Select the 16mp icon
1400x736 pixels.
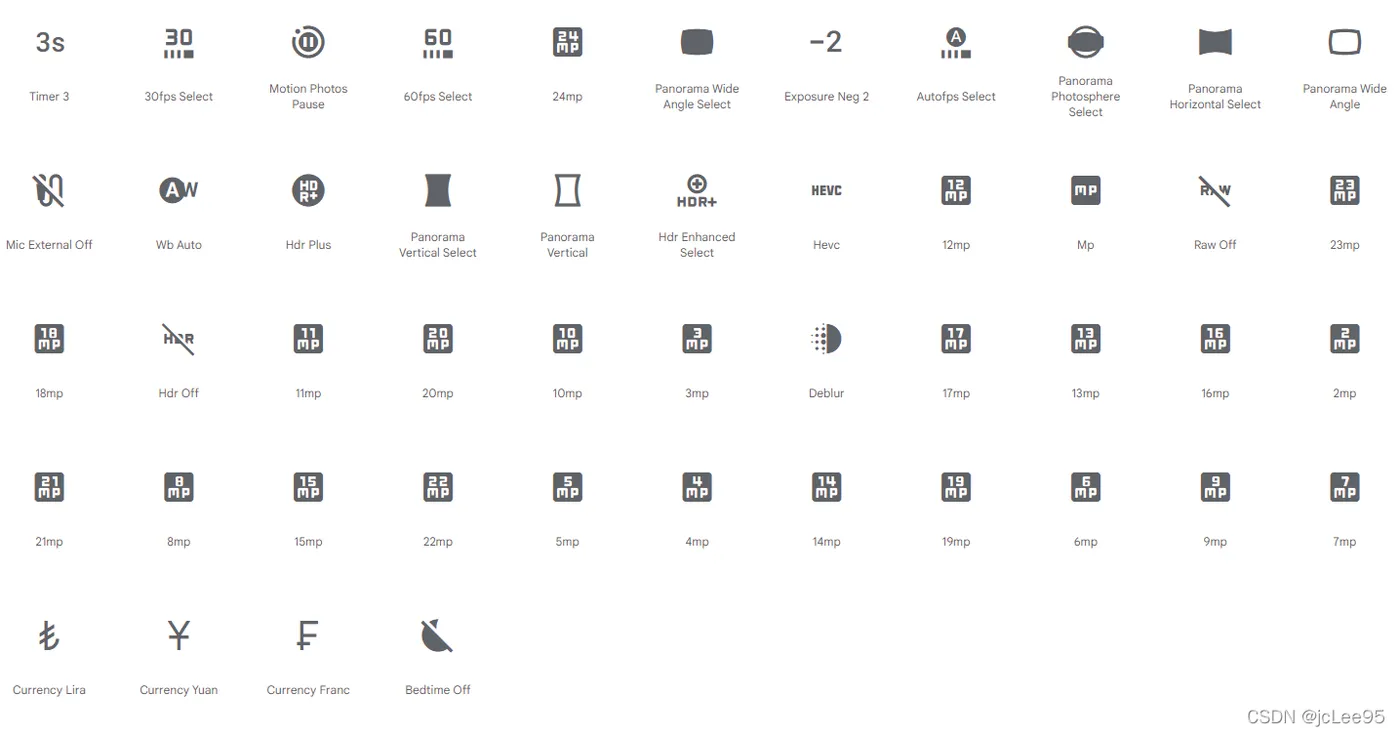pyautogui.click(x=1215, y=339)
